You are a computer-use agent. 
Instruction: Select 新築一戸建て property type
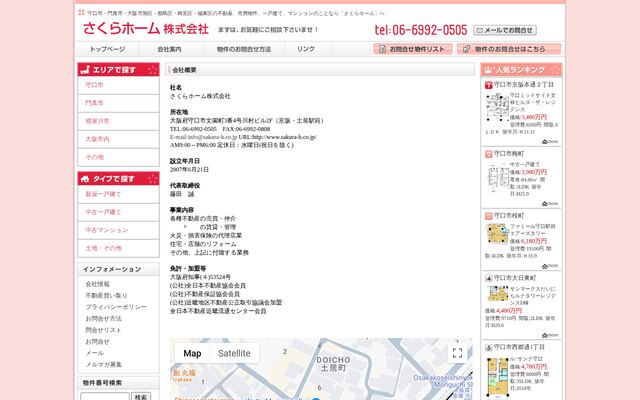[118, 194]
